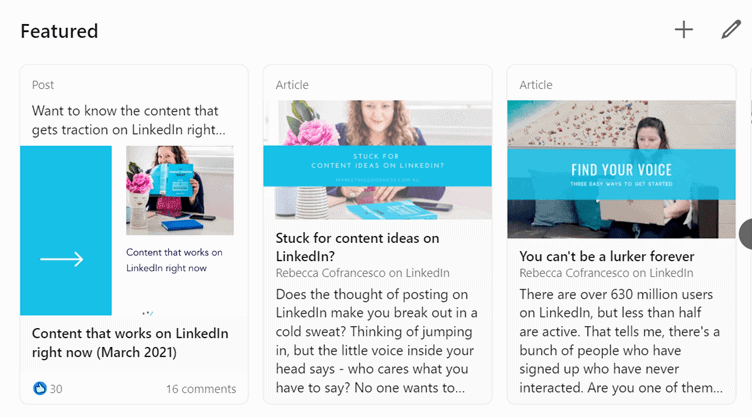The image size is (752, 417).
Task: Click description starting 'Does the thought of posting'
Action: pyautogui.click(x=376, y=341)
